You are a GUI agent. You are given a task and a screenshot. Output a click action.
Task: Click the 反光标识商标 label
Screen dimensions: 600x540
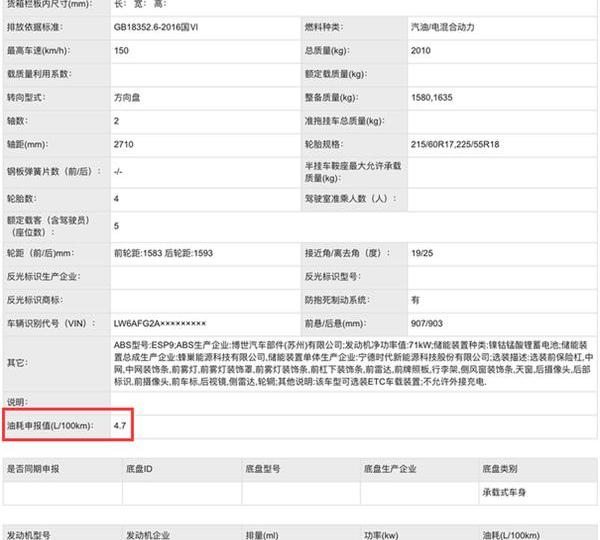[x=35, y=300]
